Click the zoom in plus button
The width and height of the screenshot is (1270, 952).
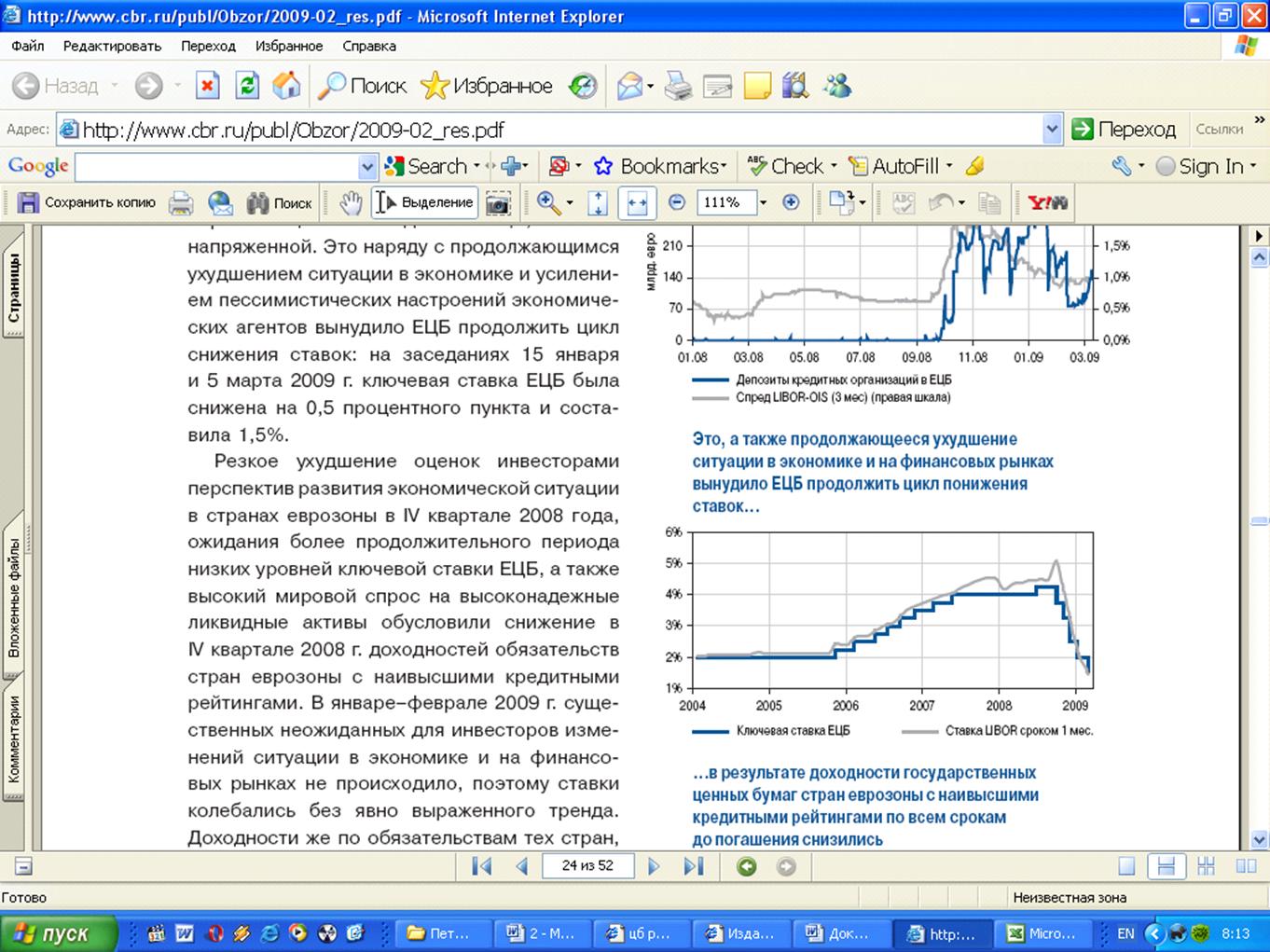[x=791, y=202]
